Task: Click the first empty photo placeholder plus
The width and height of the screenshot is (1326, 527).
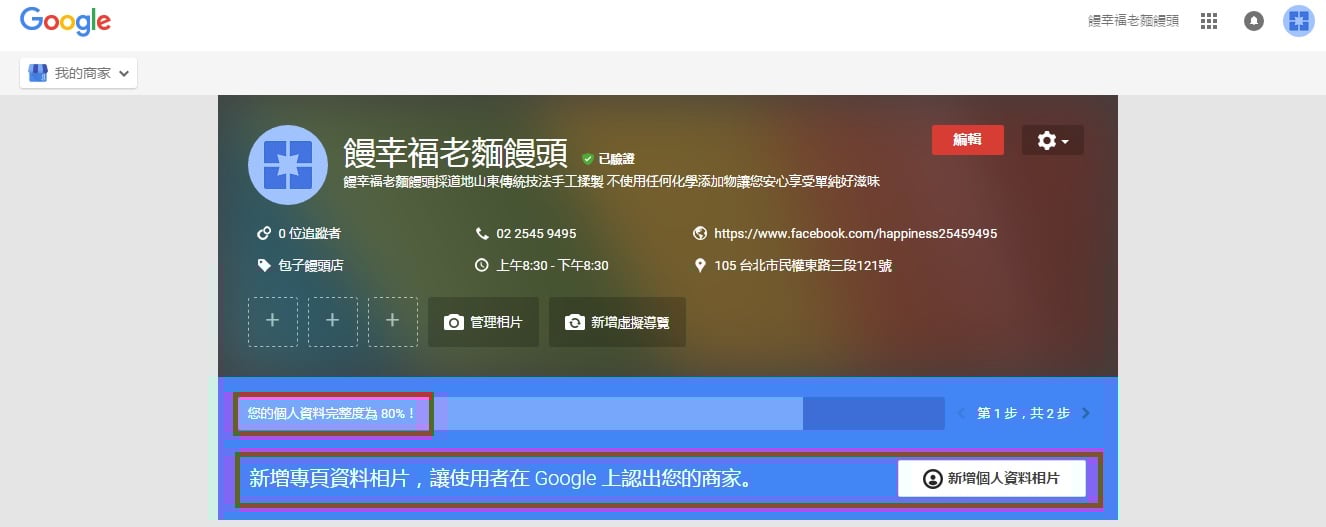Action: pos(273,321)
